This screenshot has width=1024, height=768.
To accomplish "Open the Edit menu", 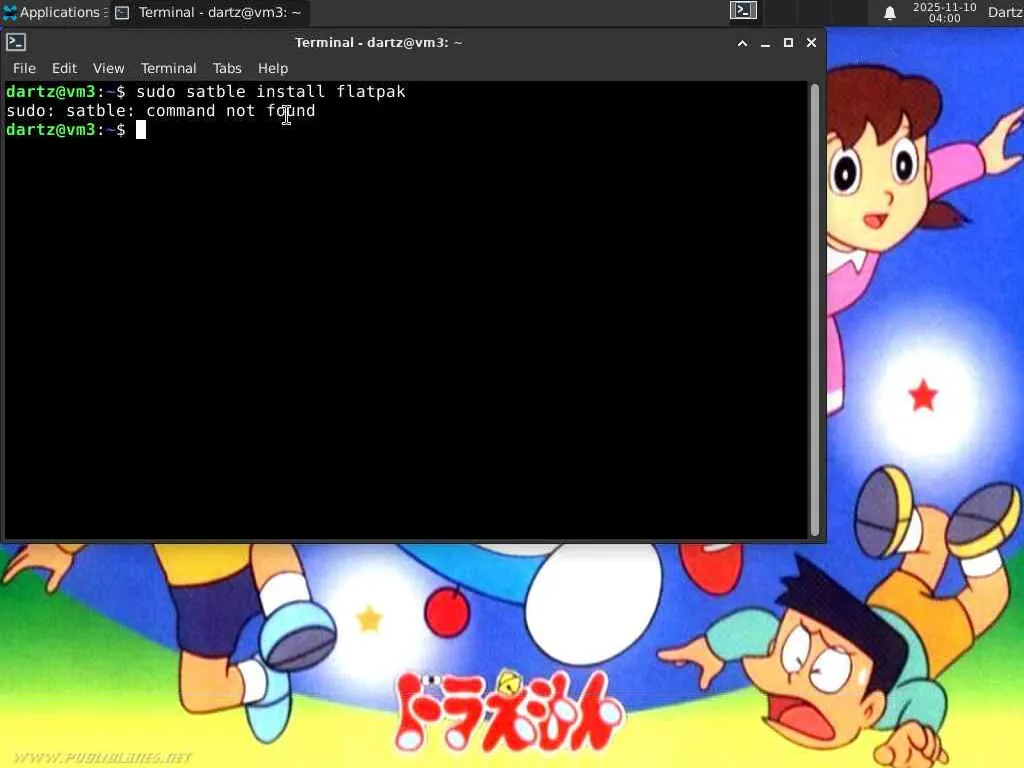I will (65, 68).
